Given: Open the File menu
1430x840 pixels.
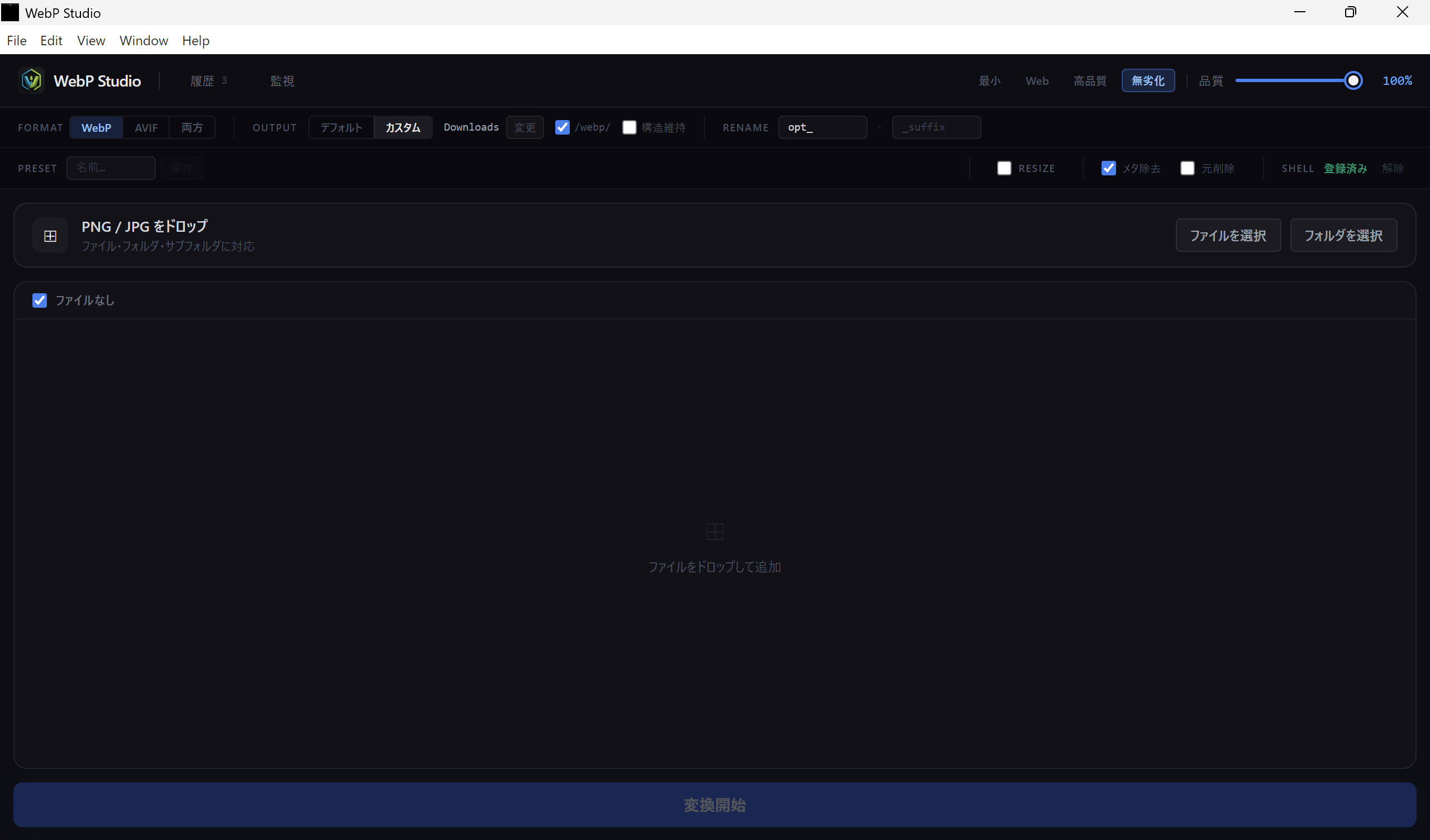Looking at the screenshot, I should pos(16,40).
